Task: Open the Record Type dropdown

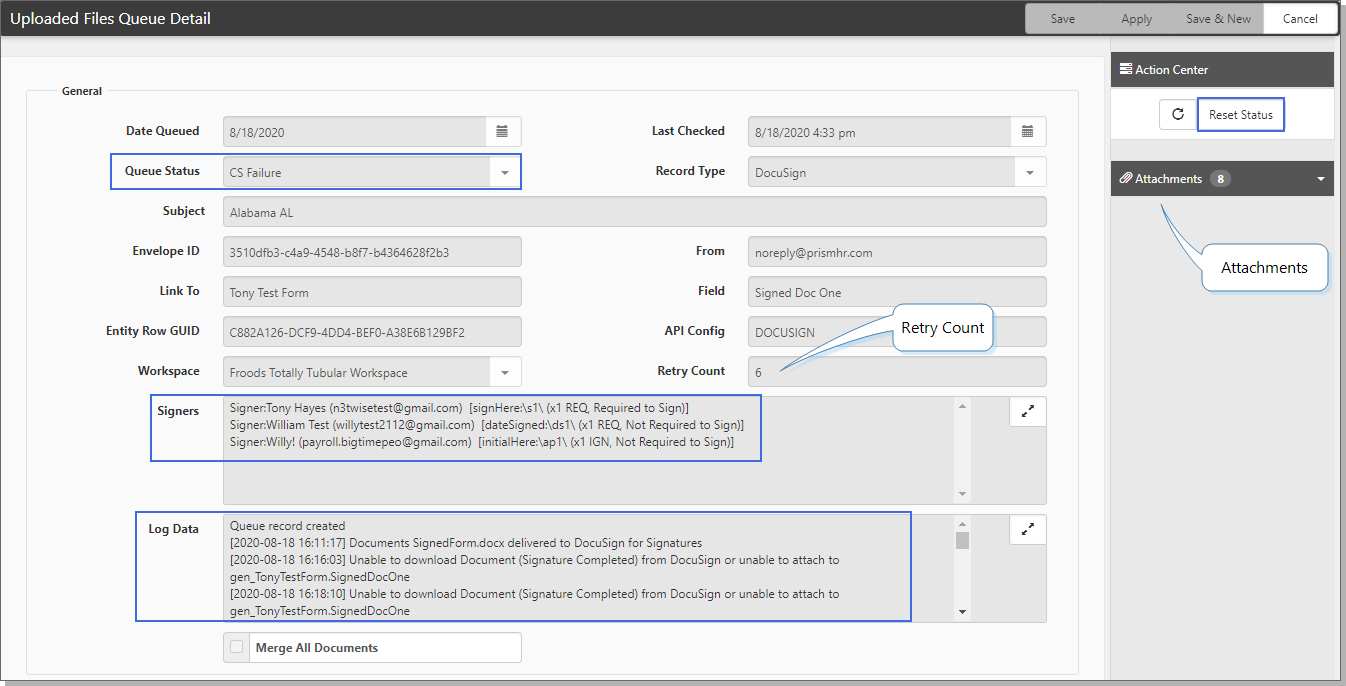Action: coord(1030,172)
